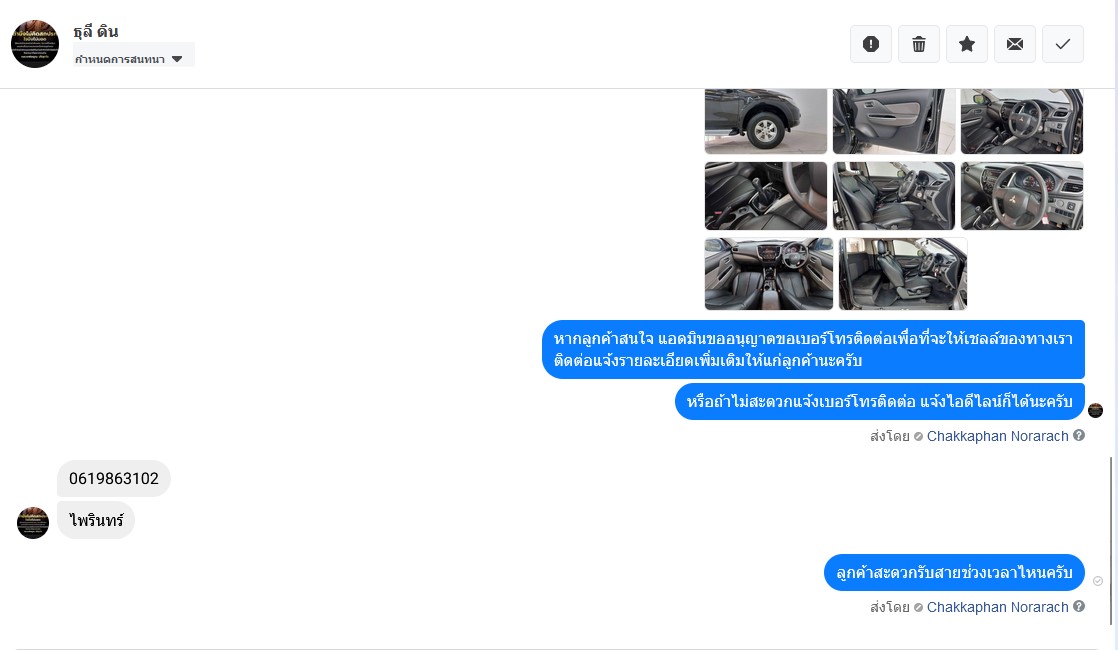1118x650 pixels.
Task: Click the conversation vertical scrollbar
Action: (1111, 542)
